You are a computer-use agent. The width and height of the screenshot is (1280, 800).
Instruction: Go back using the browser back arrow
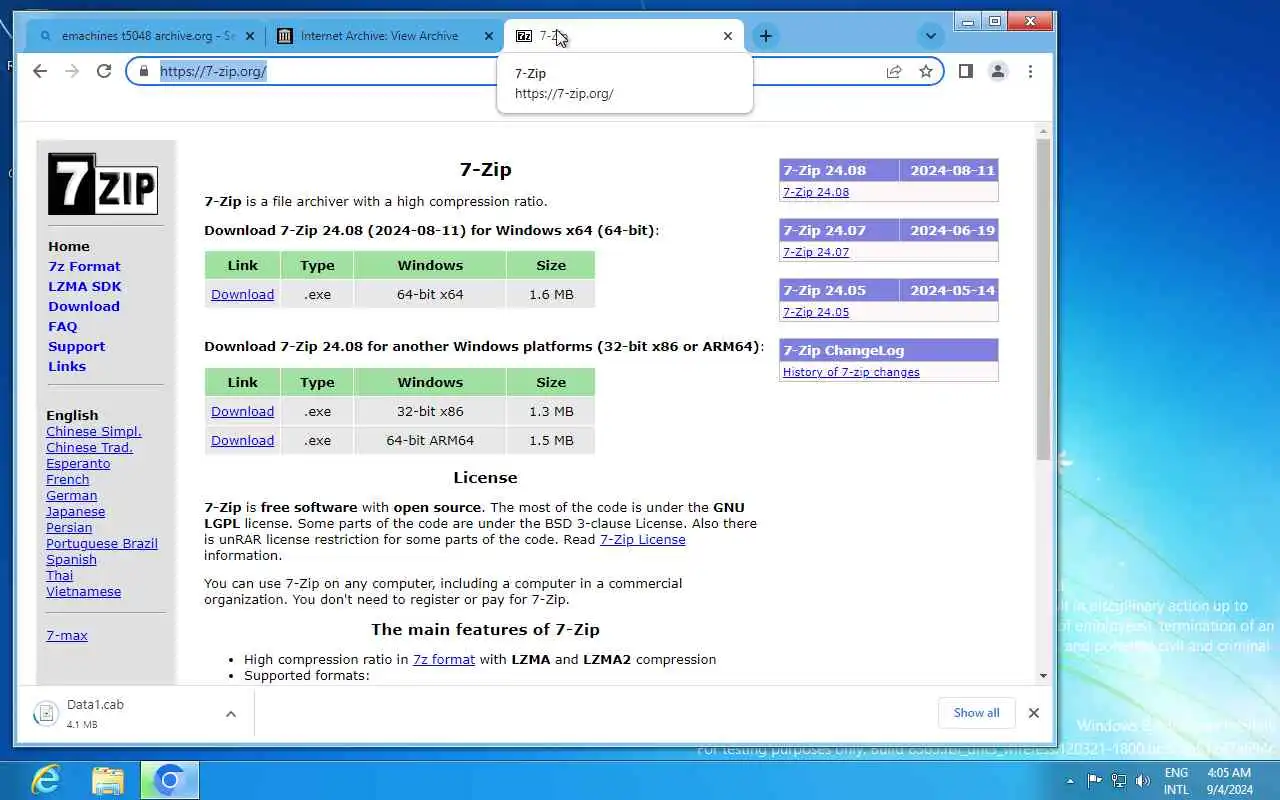pyautogui.click(x=40, y=71)
